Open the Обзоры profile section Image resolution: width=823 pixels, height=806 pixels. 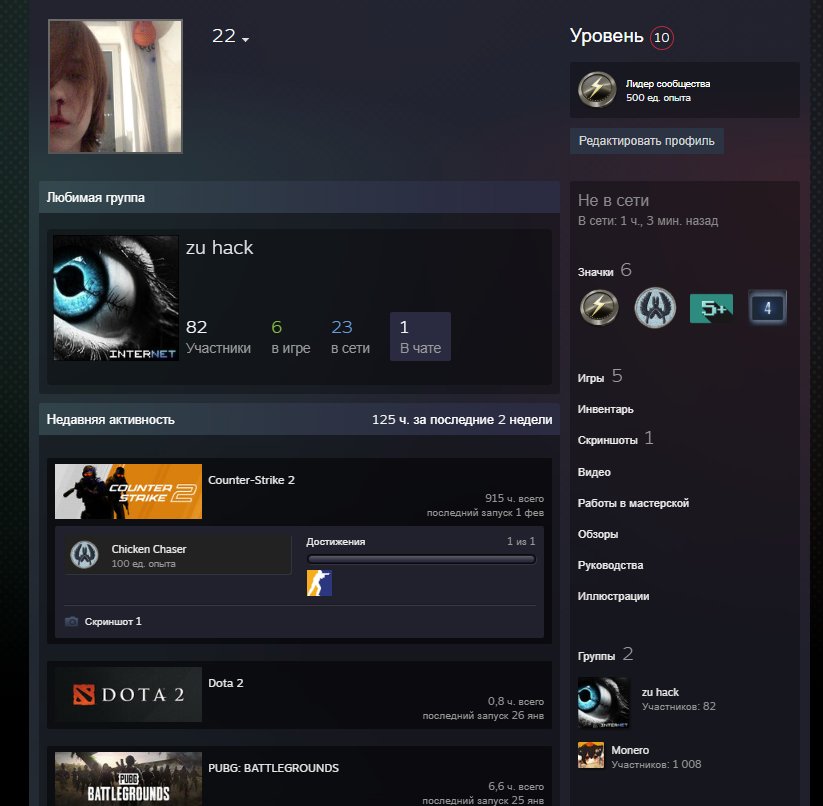pos(598,534)
